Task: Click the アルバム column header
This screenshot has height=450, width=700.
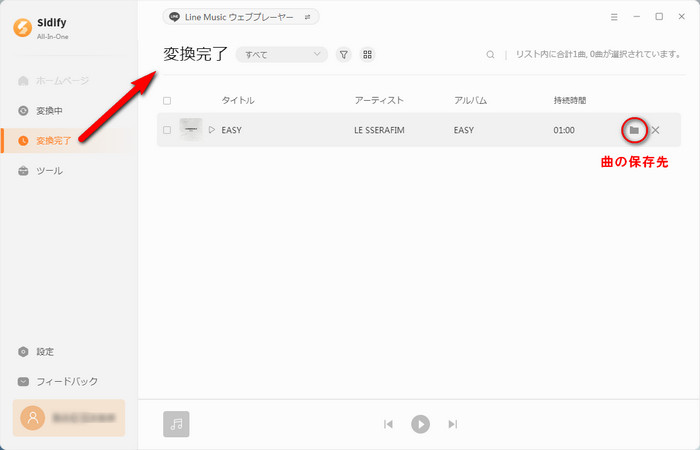Action: click(x=470, y=100)
